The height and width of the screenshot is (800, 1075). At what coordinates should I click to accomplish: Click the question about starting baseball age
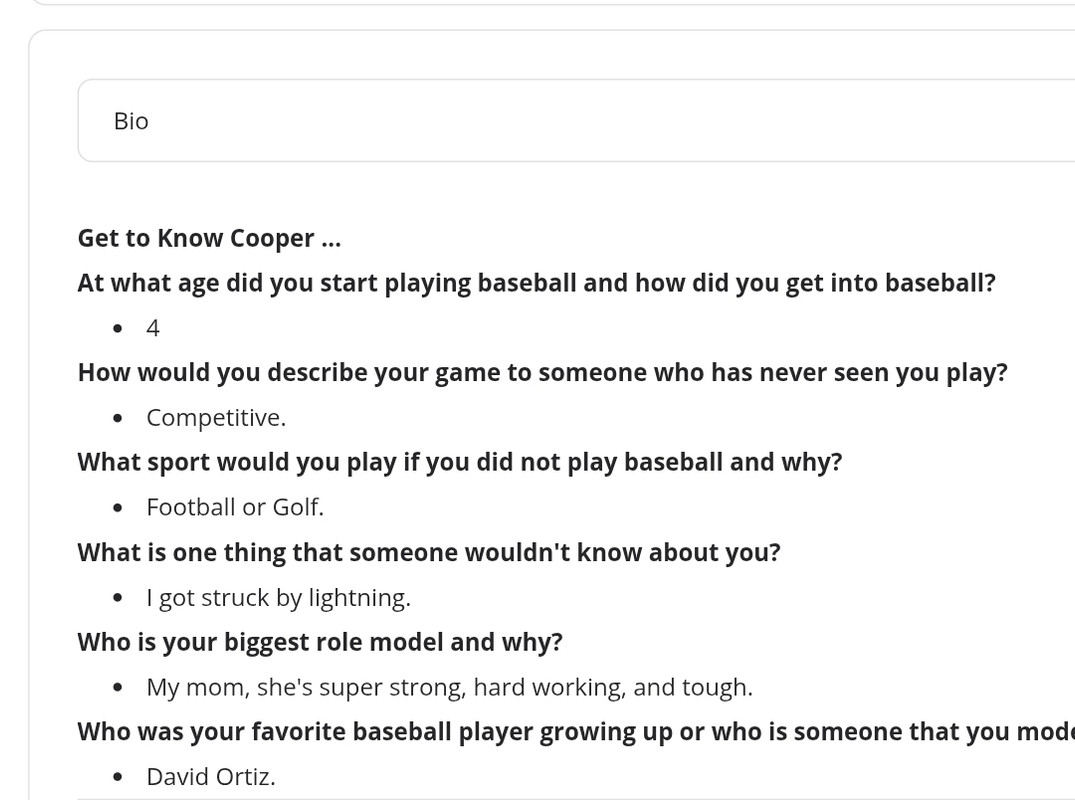[536, 283]
